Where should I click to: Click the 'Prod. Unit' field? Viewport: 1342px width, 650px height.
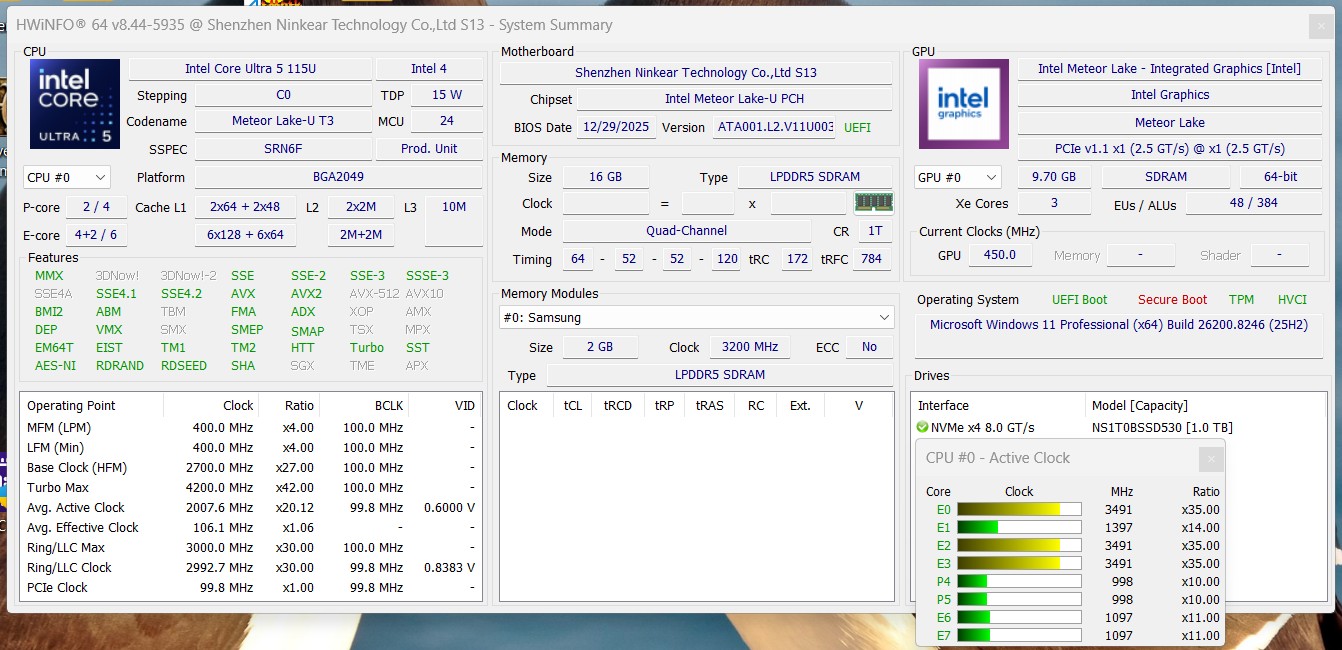pos(429,148)
